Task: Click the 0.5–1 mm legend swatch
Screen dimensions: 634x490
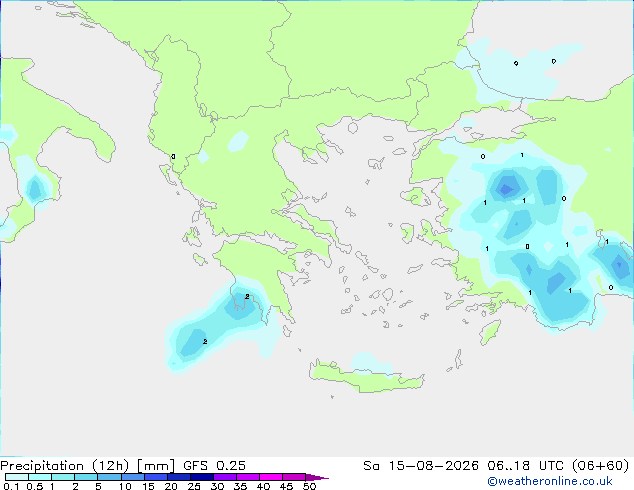Action: pyautogui.click(x=40, y=477)
